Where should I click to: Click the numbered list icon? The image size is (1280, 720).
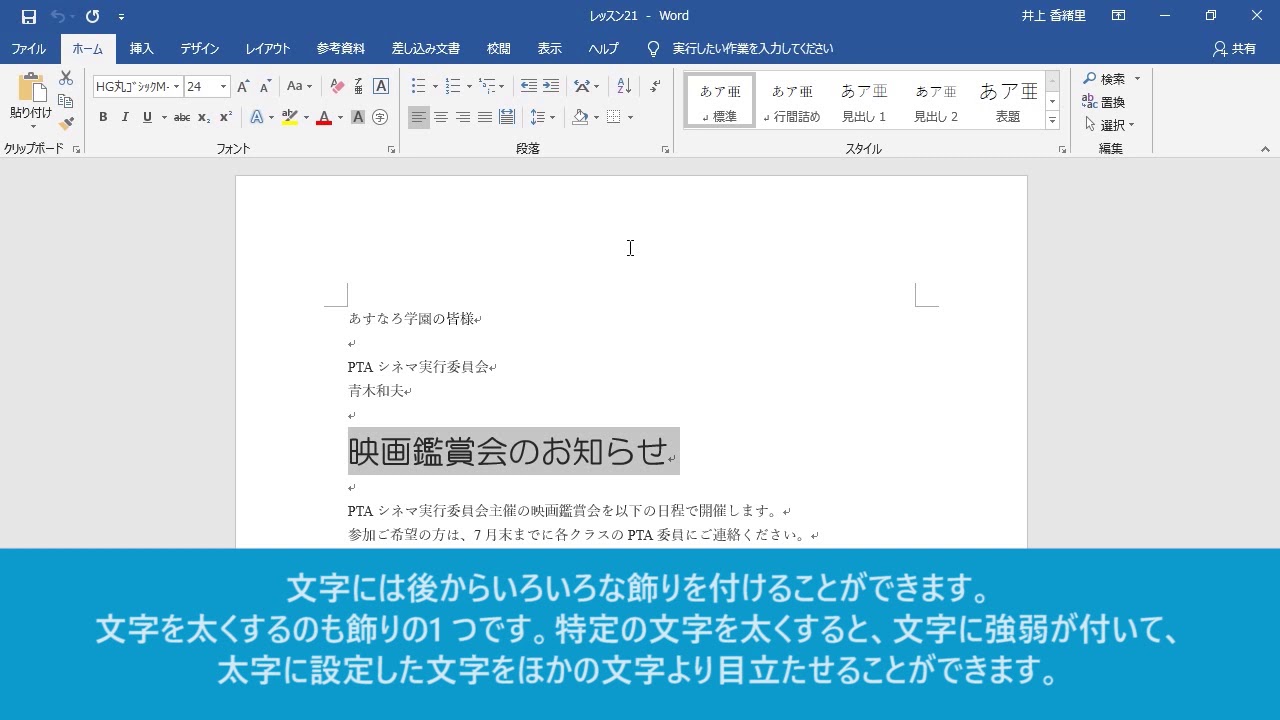(x=452, y=87)
